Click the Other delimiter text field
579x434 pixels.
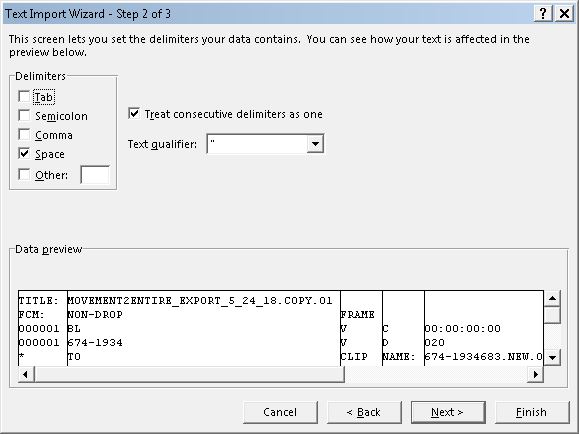[95, 175]
